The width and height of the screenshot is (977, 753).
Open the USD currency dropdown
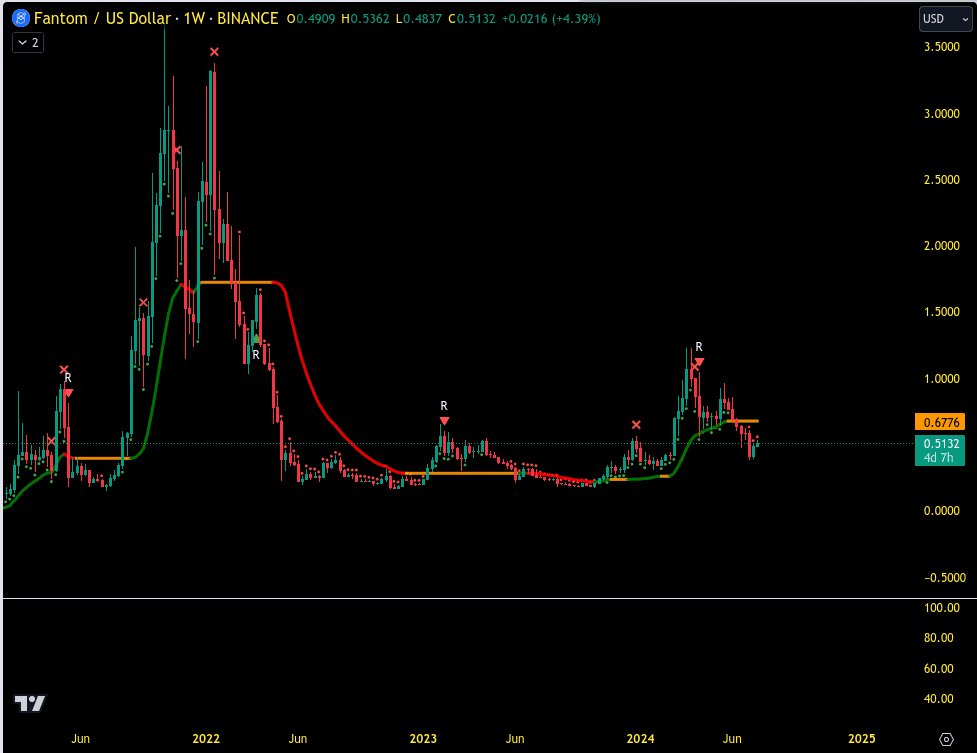[945, 19]
